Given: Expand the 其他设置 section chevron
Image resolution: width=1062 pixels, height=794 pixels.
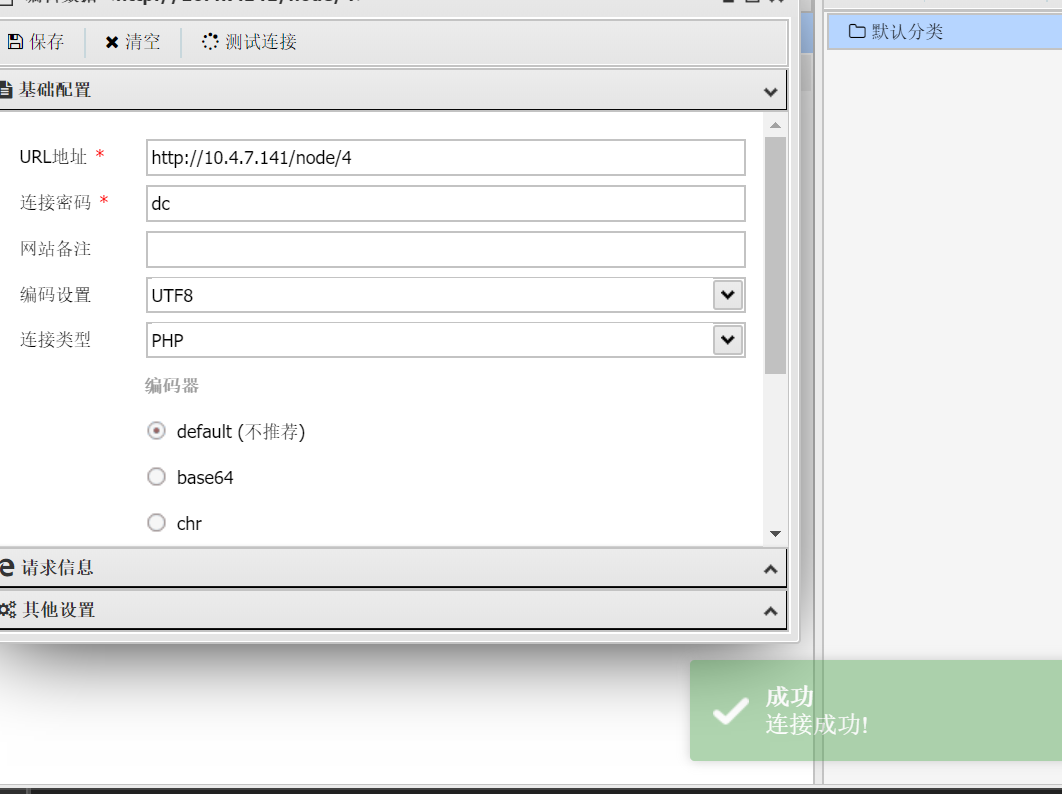Looking at the screenshot, I should [x=770, y=611].
